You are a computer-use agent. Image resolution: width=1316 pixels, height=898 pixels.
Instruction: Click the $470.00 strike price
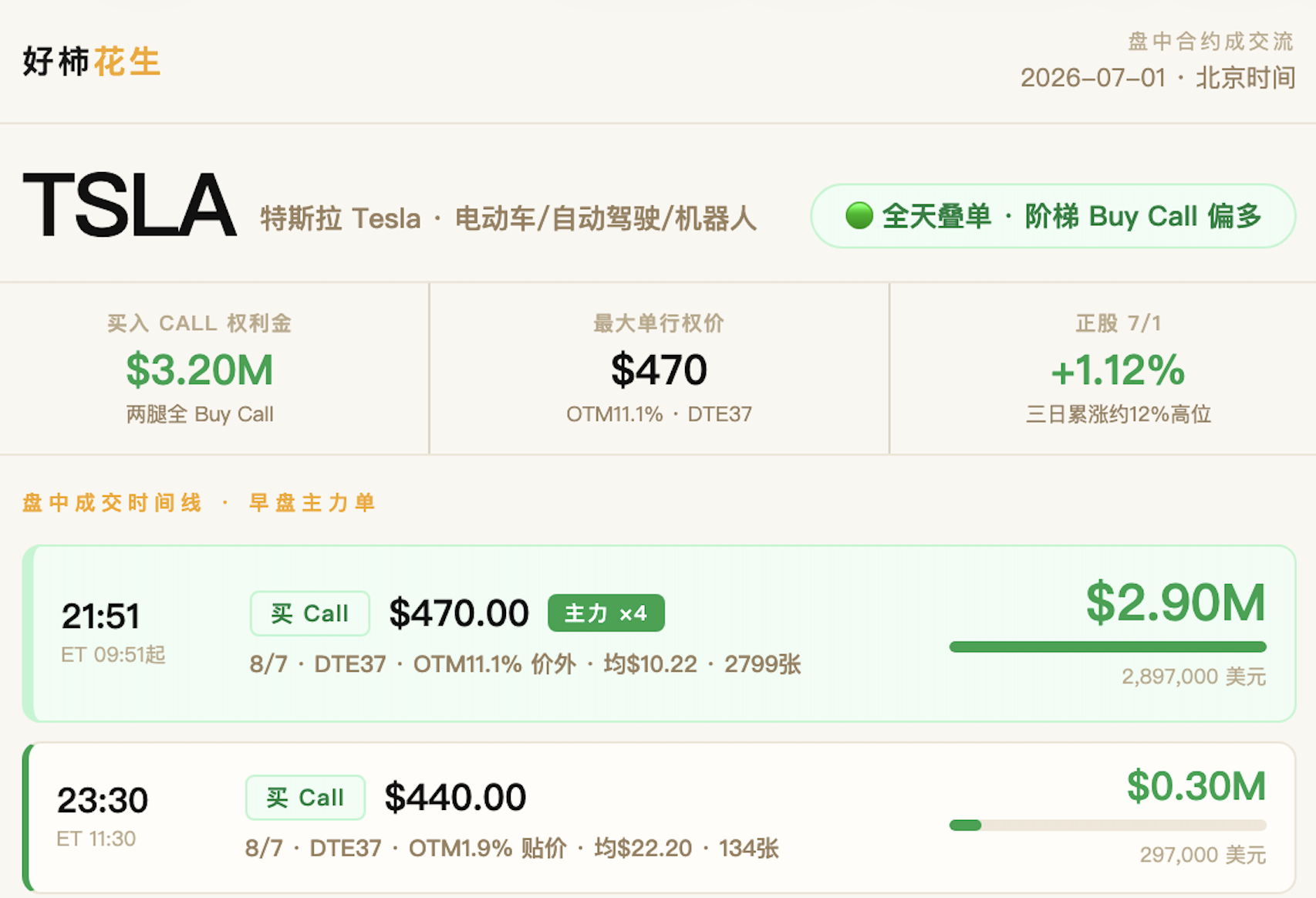(459, 613)
